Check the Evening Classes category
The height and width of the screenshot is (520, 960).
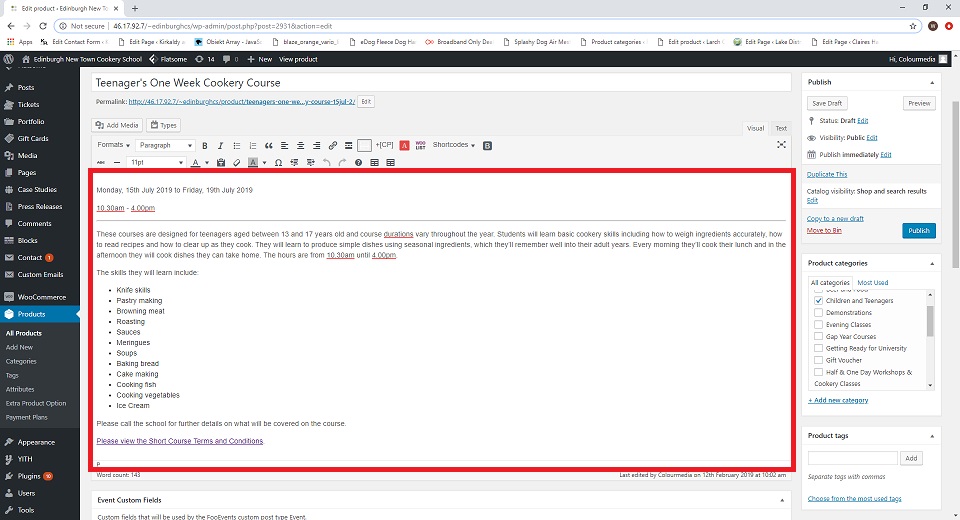tap(819, 325)
